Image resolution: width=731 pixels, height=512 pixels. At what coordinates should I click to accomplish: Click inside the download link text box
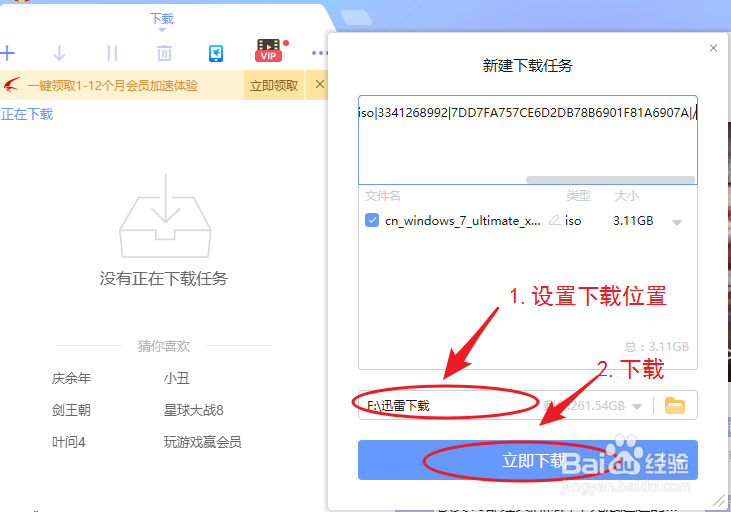(528, 140)
